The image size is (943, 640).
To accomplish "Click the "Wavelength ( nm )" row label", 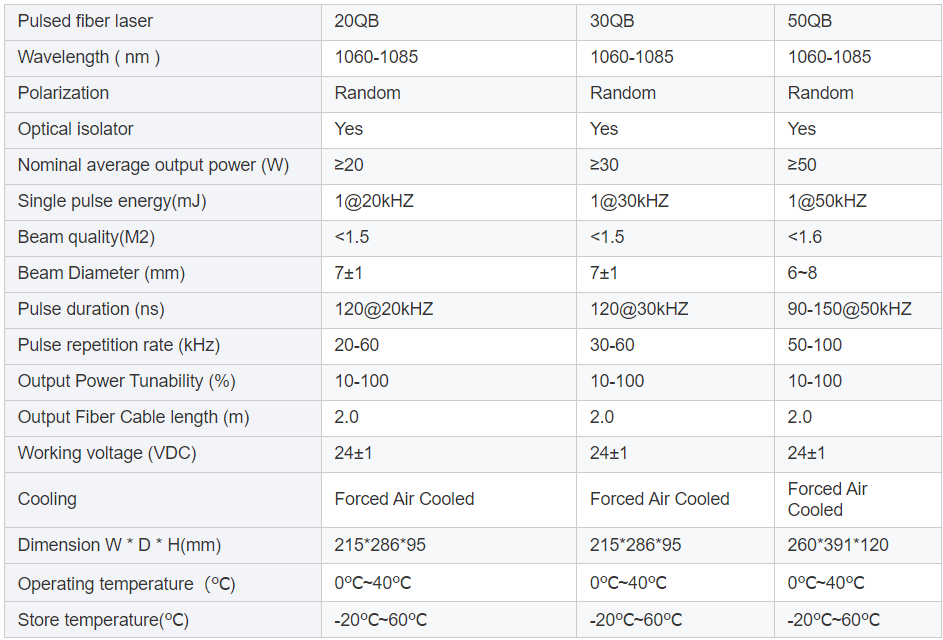I will (89, 57).
